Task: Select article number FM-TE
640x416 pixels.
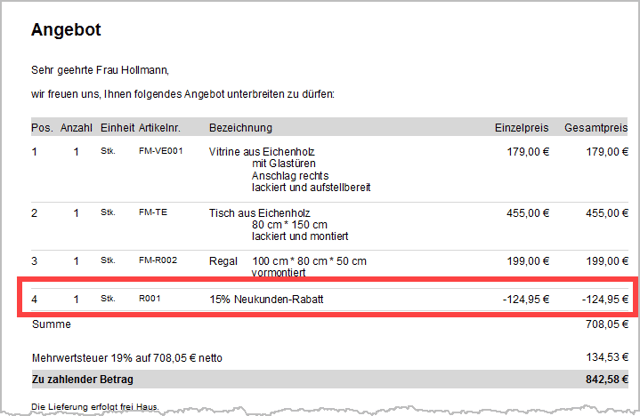Action: point(152,213)
